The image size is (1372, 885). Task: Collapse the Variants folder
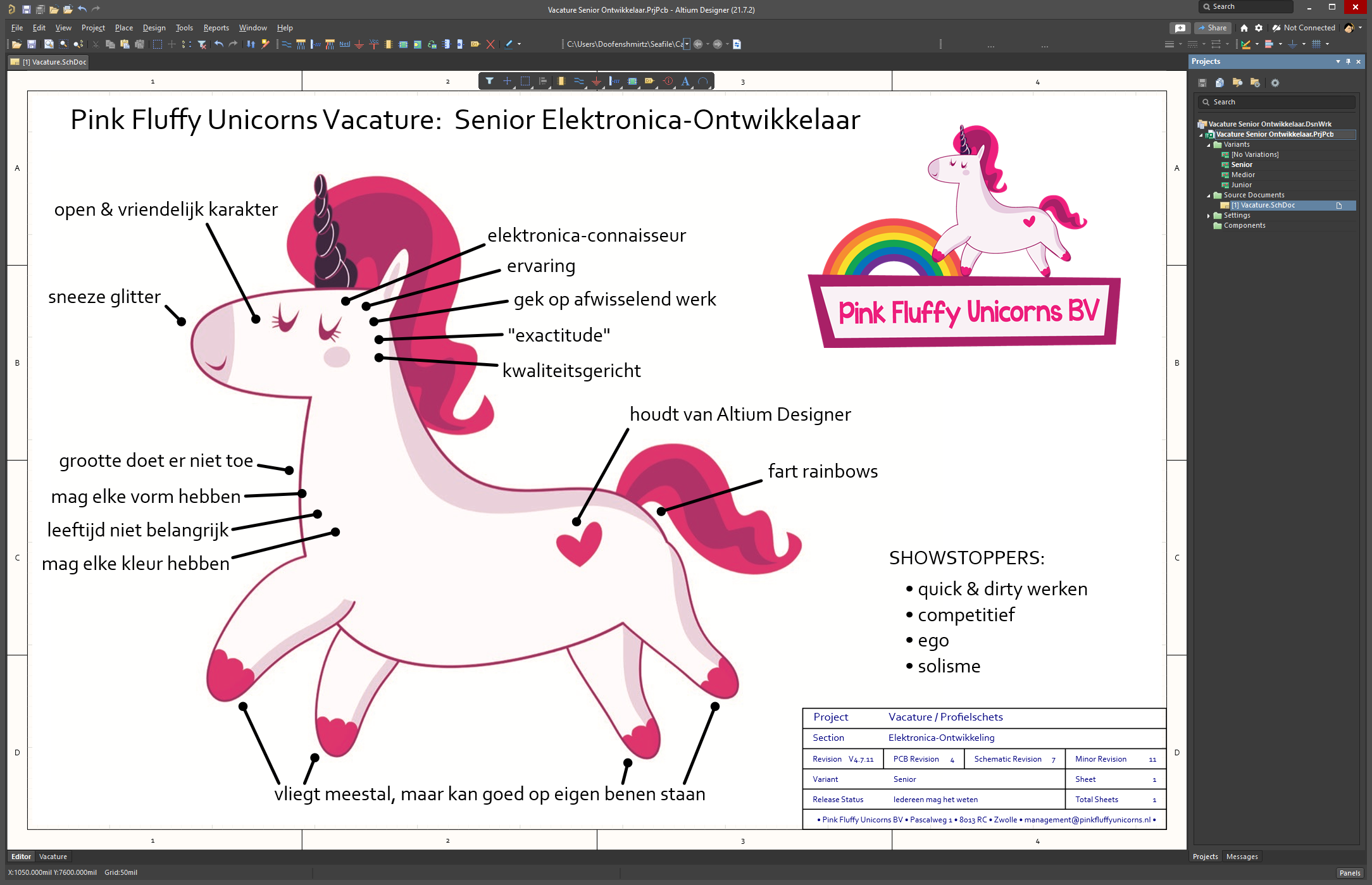pos(1208,145)
